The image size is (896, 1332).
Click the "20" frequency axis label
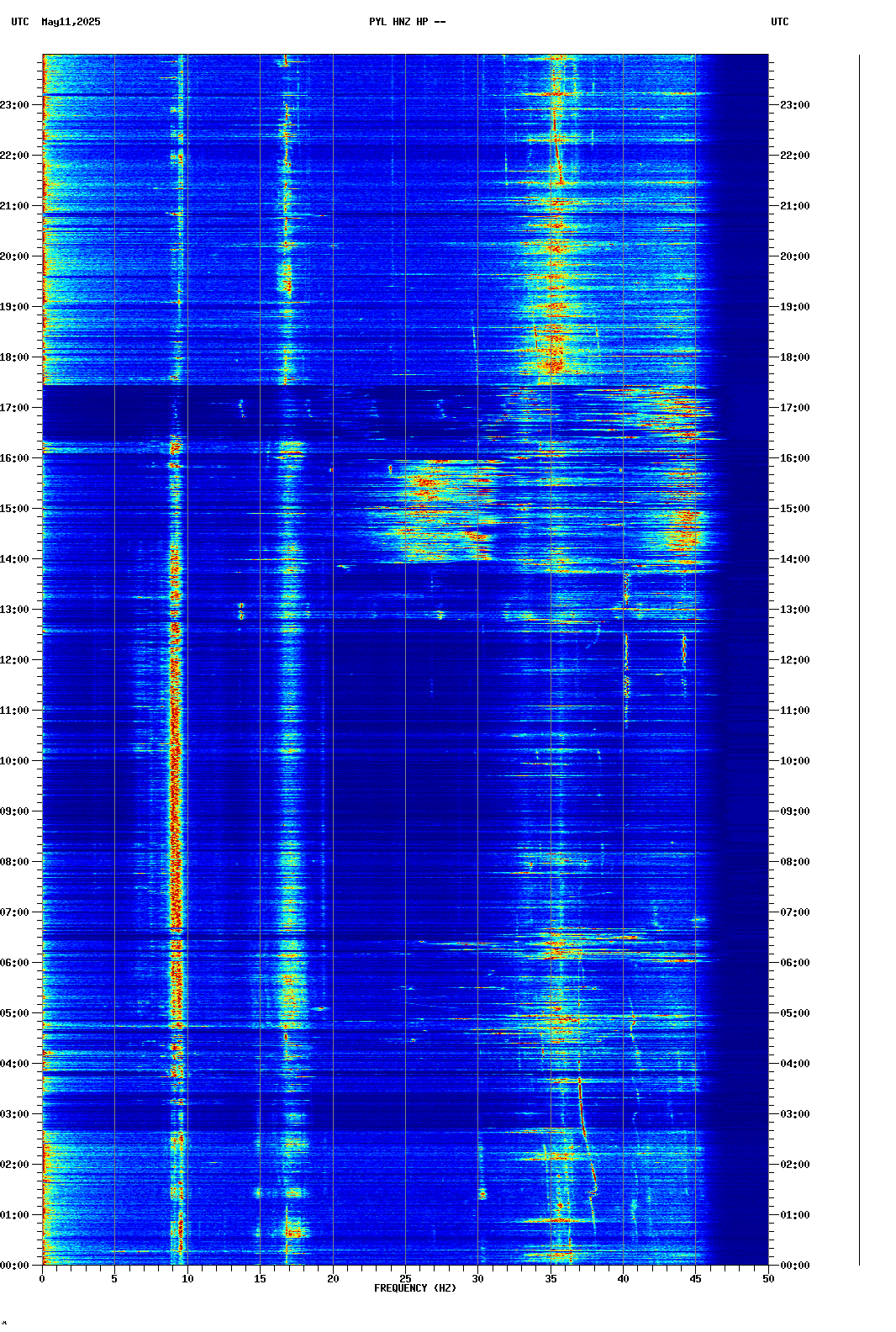coord(333,1279)
